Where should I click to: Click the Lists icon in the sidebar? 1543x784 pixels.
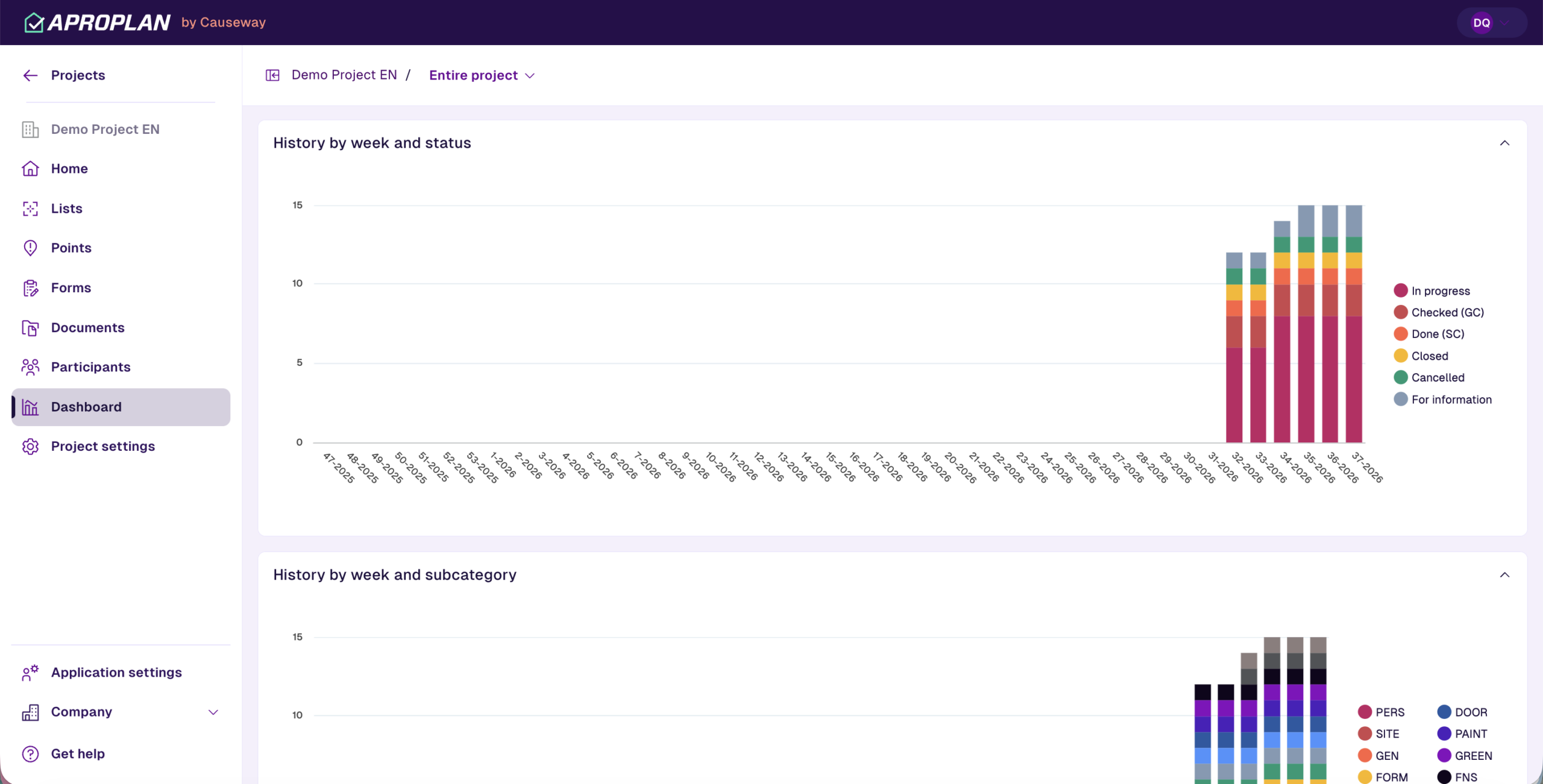(30, 209)
